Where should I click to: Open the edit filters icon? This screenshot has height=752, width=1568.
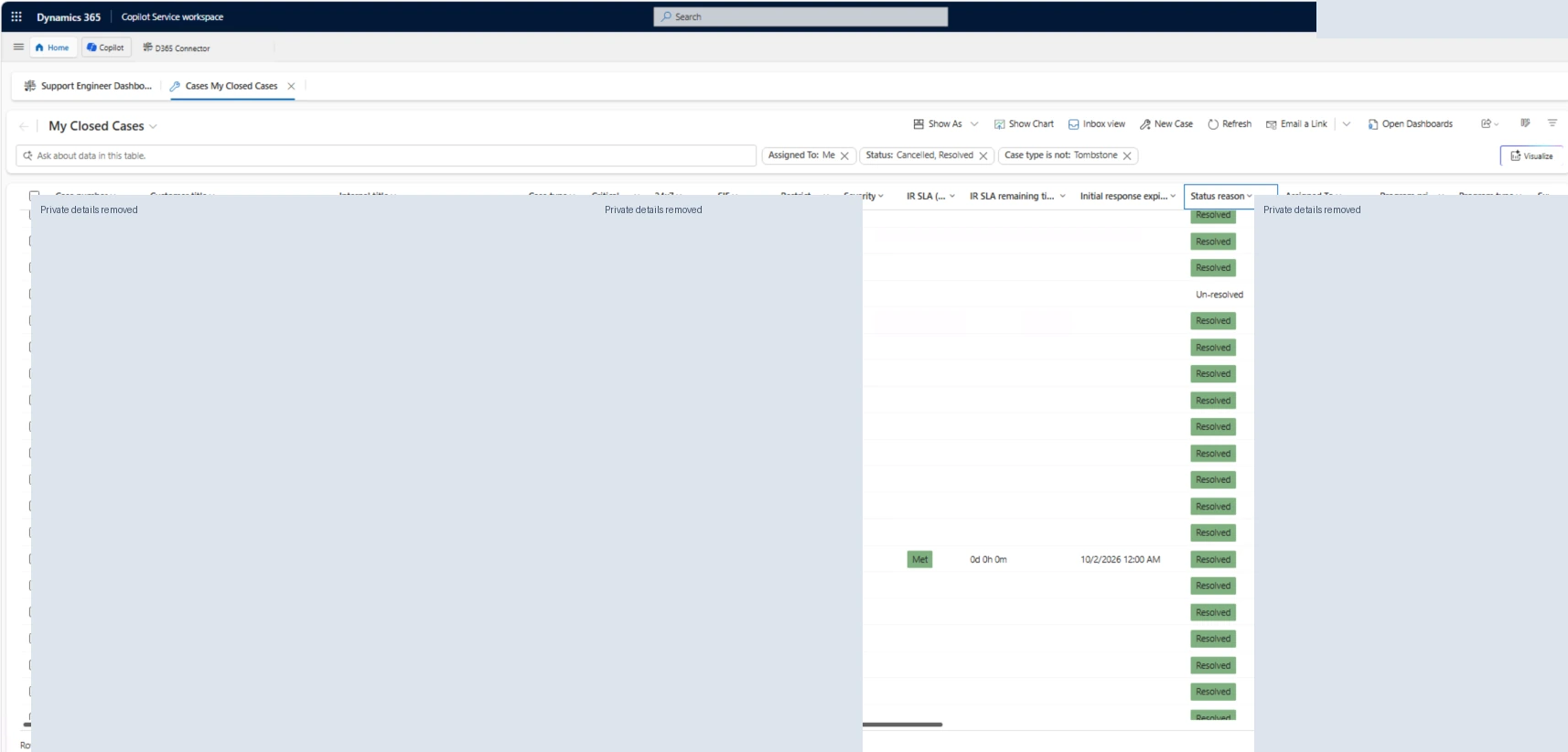[1552, 124]
